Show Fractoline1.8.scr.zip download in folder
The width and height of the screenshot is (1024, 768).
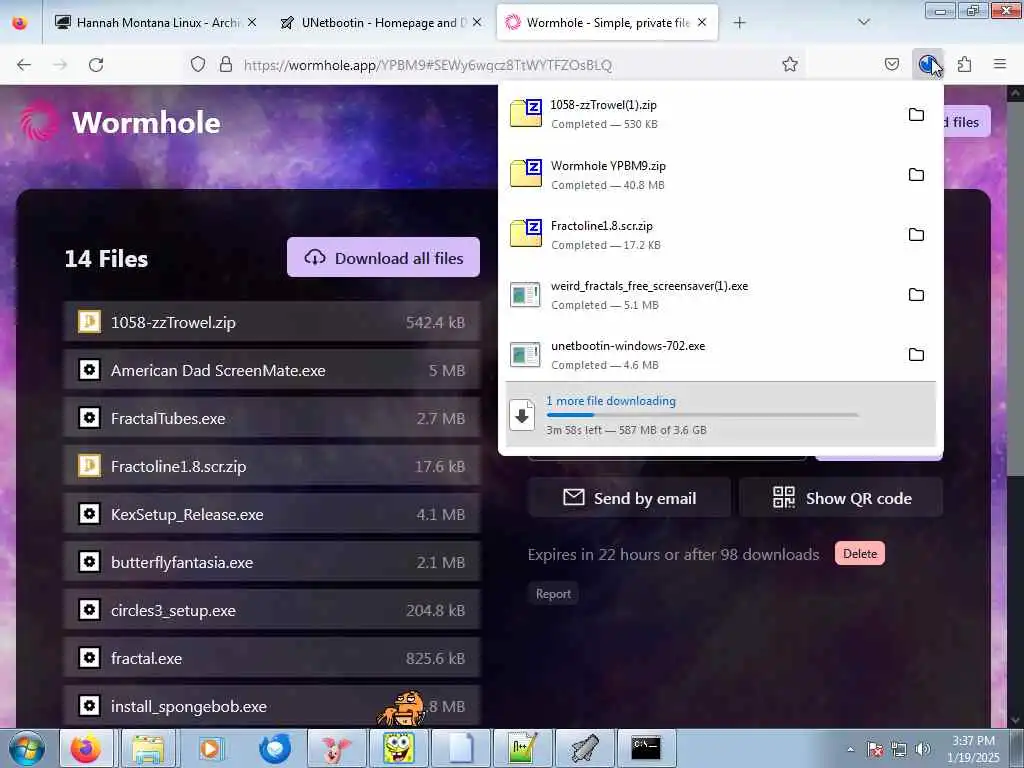pyautogui.click(x=916, y=234)
